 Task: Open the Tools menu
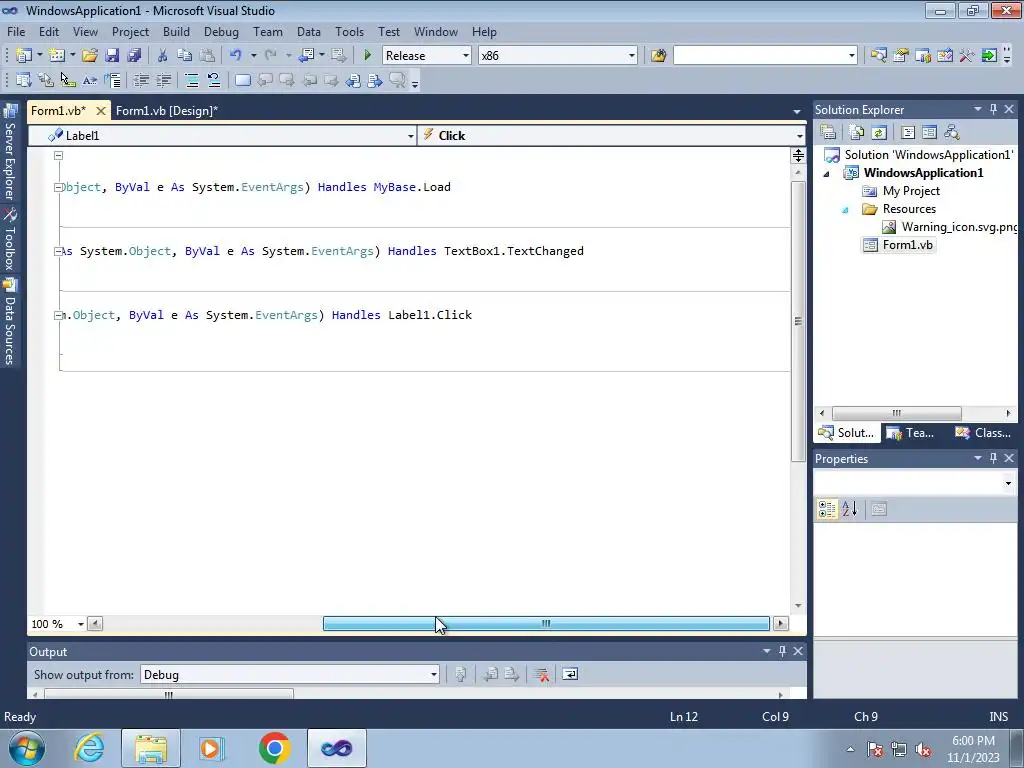(349, 31)
